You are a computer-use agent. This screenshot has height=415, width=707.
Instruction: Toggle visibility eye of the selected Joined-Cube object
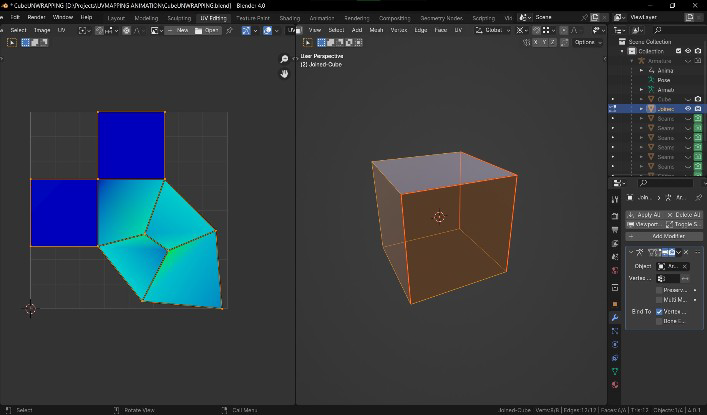point(687,108)
